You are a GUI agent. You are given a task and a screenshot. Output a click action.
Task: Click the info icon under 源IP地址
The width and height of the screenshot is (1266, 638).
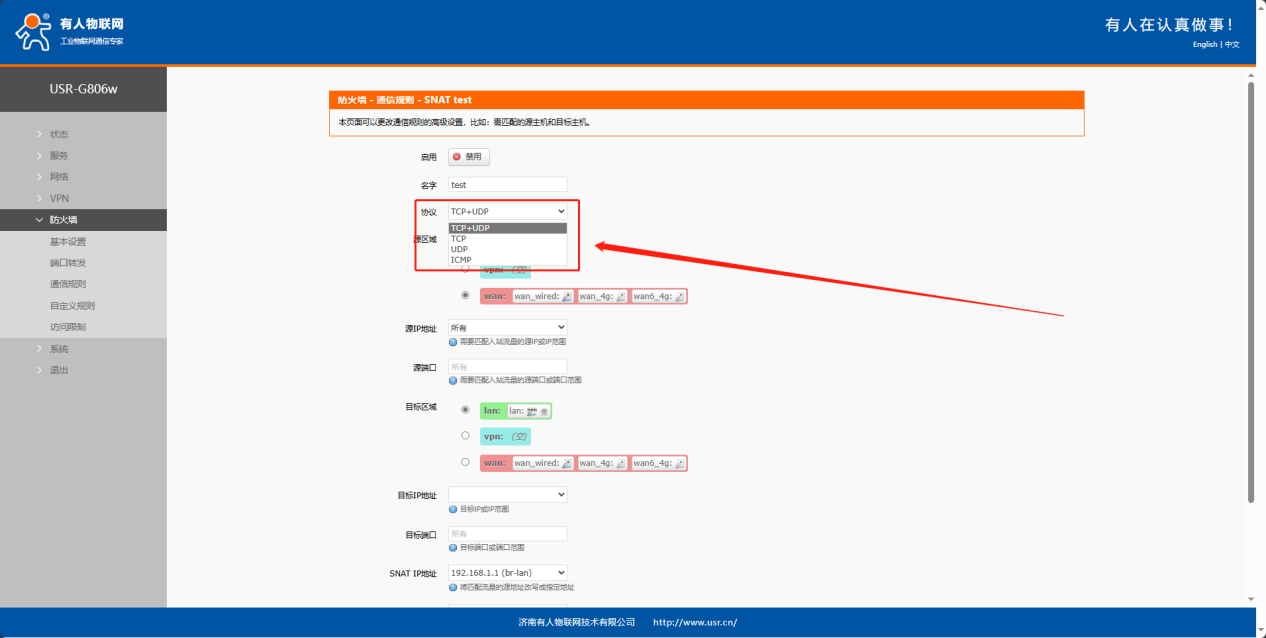click(453, 342)
